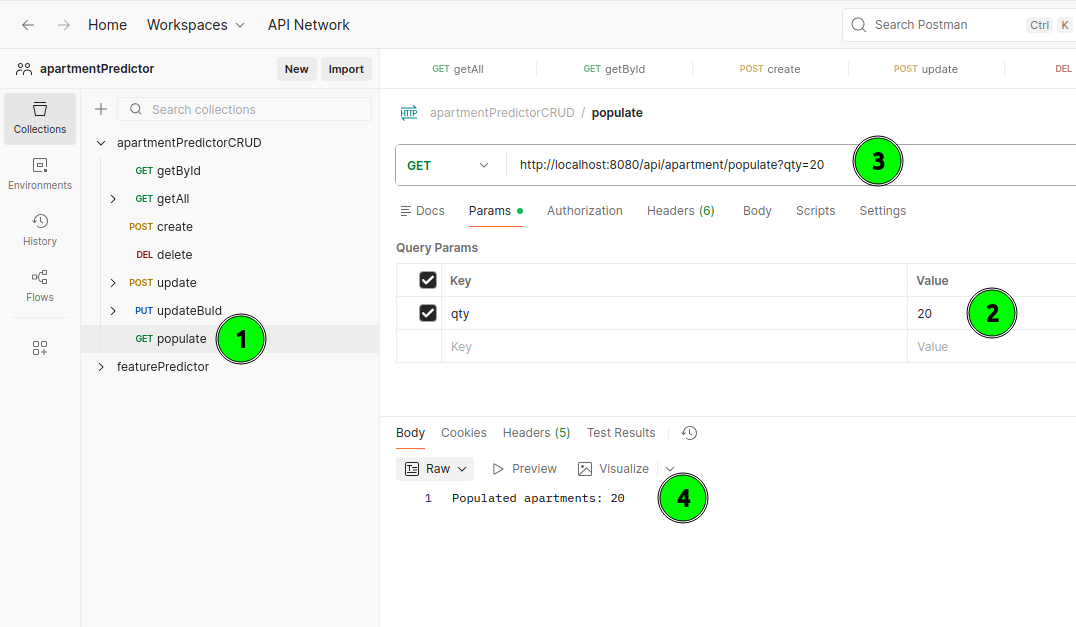This screenshot has width=1076, height=627.
Task: Open the GET method dropdown
Action: pos(450,165)
